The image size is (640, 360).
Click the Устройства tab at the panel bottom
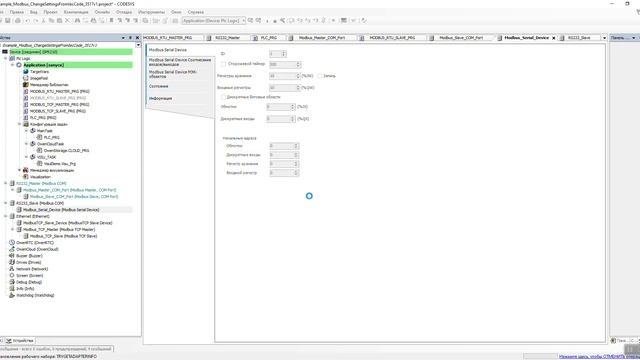coord(20,340)
